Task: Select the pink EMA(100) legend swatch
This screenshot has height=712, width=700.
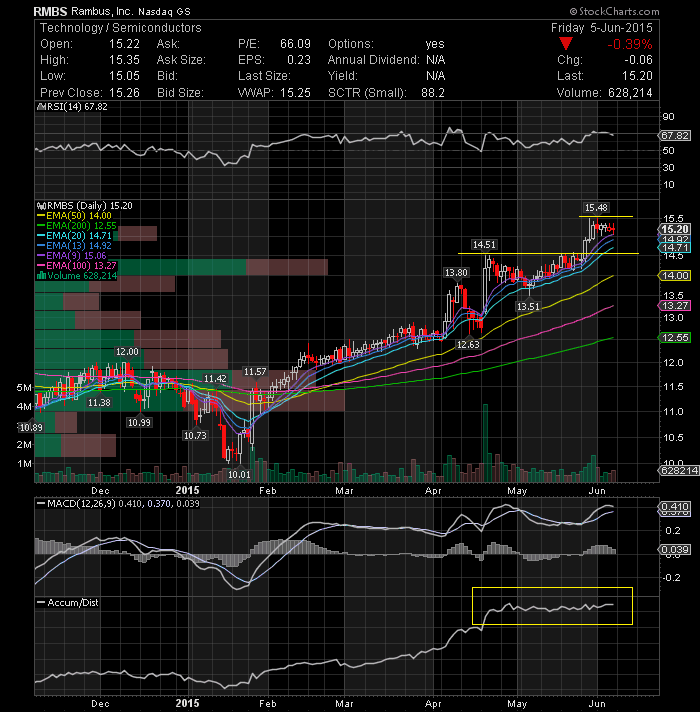Action: pyautogui.click(x=41, y=266)
